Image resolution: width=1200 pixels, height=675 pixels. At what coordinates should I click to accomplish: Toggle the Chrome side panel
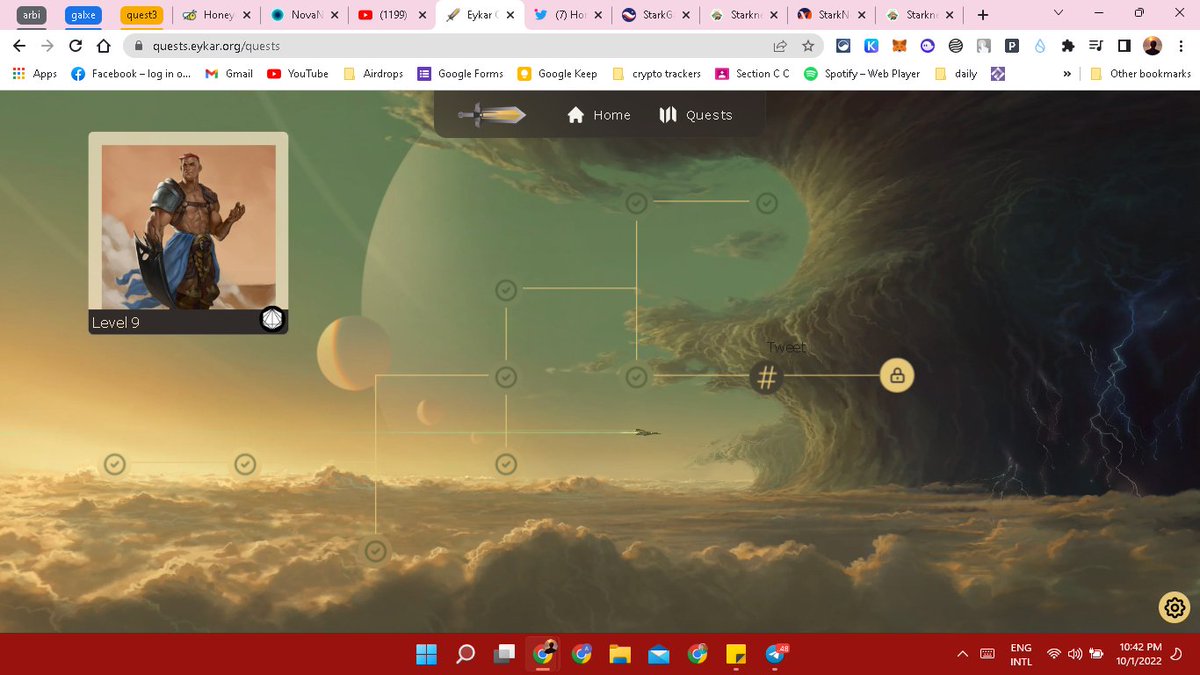(x=1124, y=46)
